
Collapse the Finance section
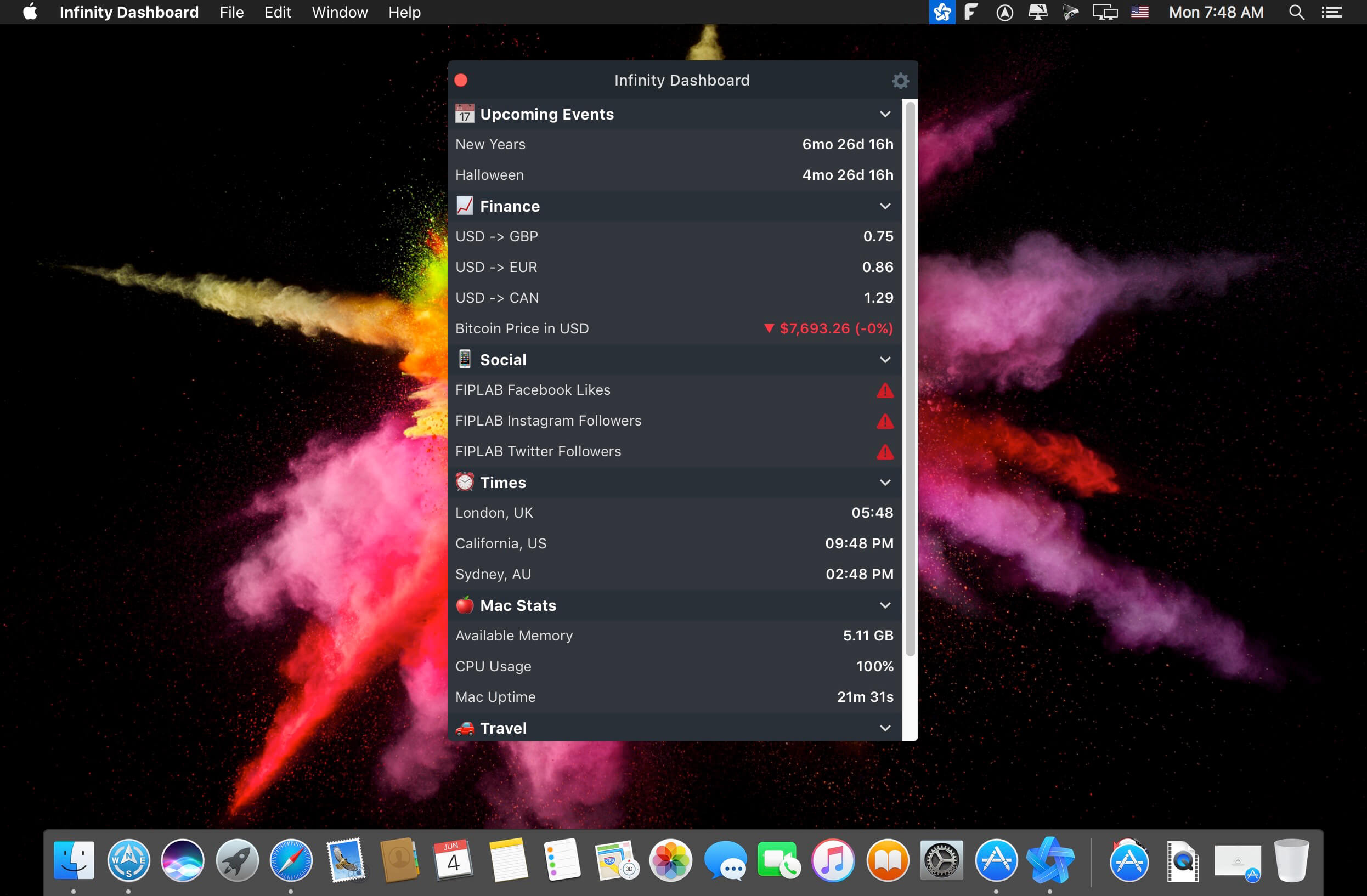point(885,205)
